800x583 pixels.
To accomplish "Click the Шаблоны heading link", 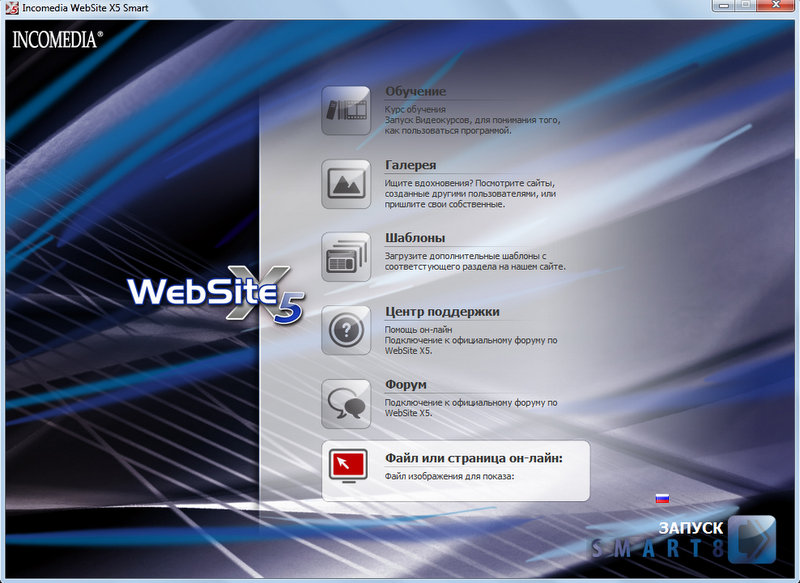I will tap(415, 238).
